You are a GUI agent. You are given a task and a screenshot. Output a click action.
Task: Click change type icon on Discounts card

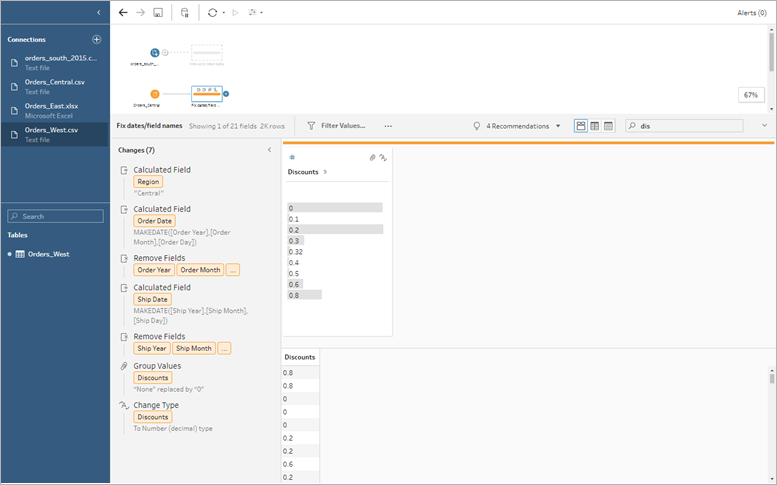383,158
